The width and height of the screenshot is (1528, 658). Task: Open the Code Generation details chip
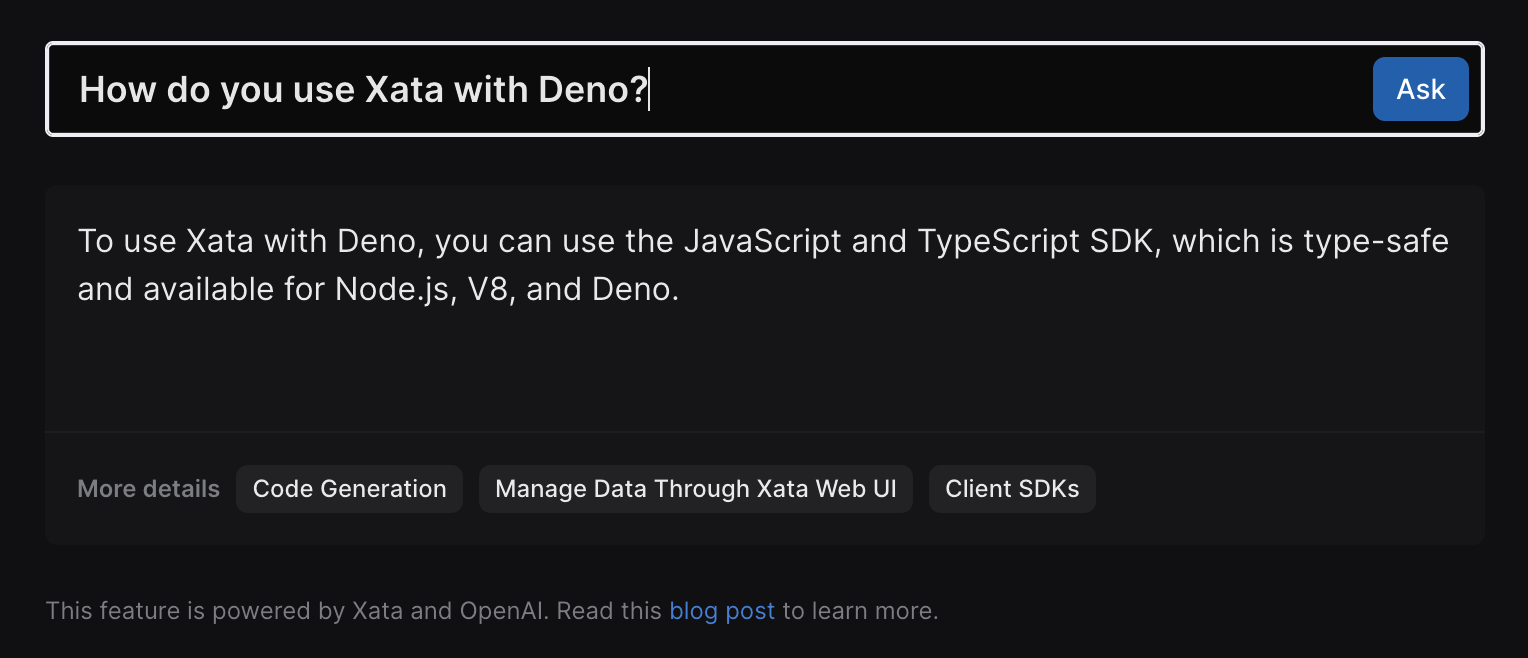[349, 489]
